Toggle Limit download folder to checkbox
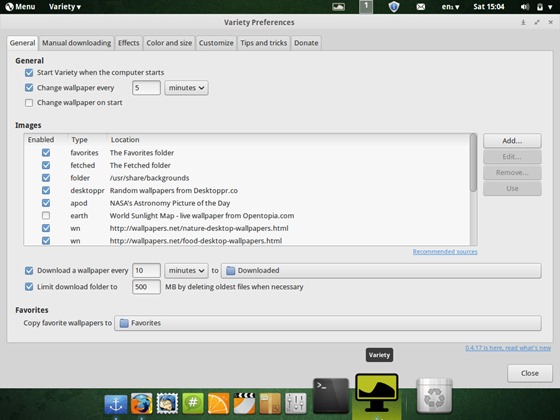The image size is (560, 420). click(29, 287)
